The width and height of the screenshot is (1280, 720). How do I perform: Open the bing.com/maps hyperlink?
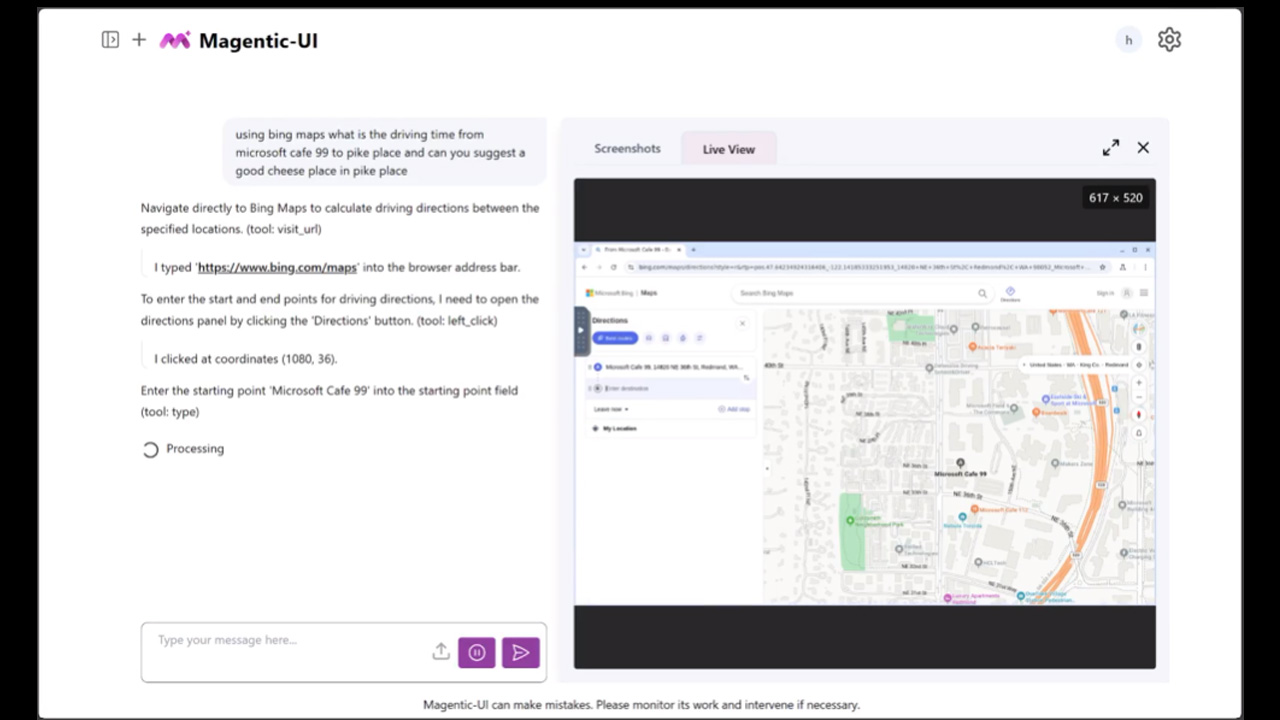click(277, 268)
